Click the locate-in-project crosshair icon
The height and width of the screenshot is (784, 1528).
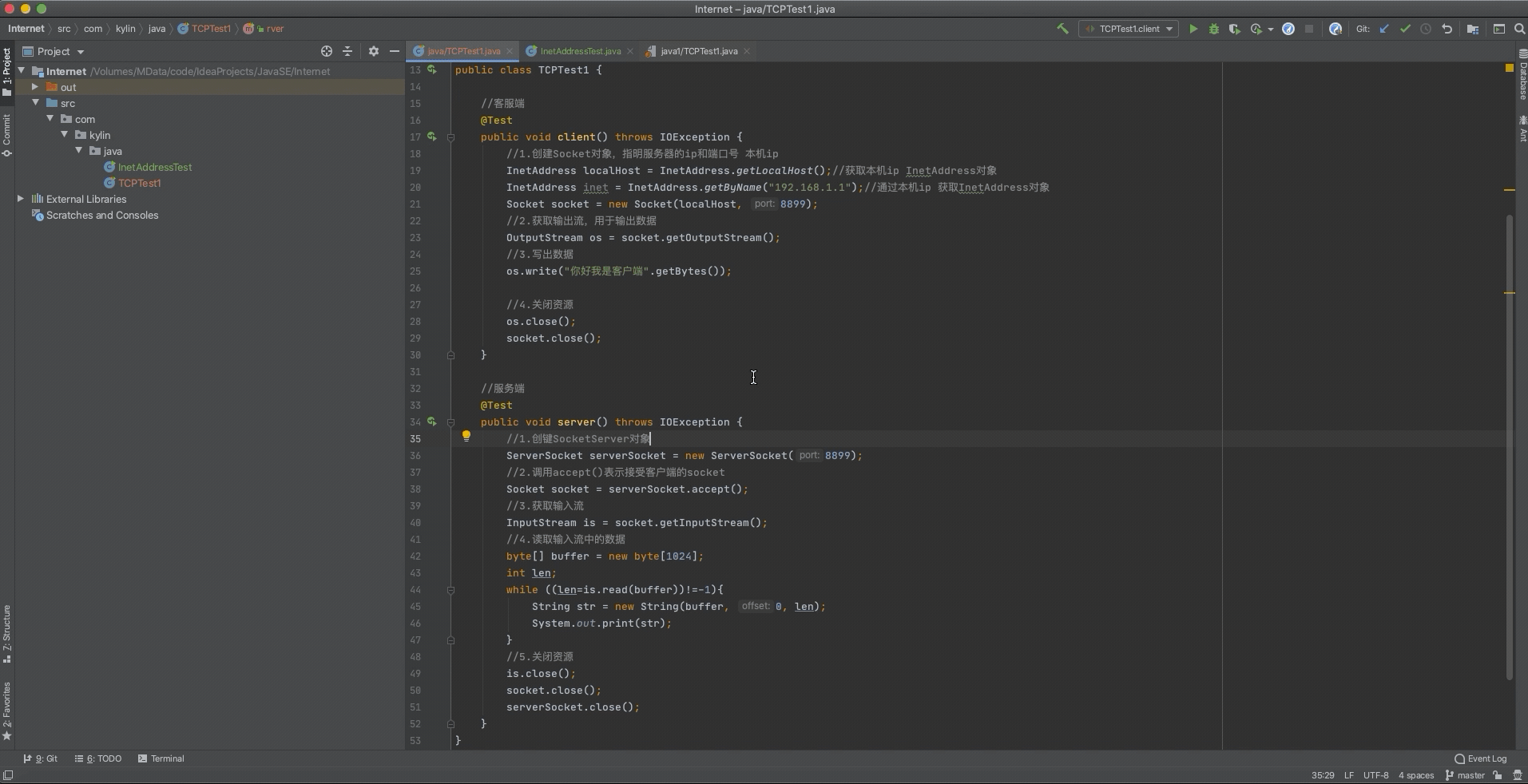point(326,51)
